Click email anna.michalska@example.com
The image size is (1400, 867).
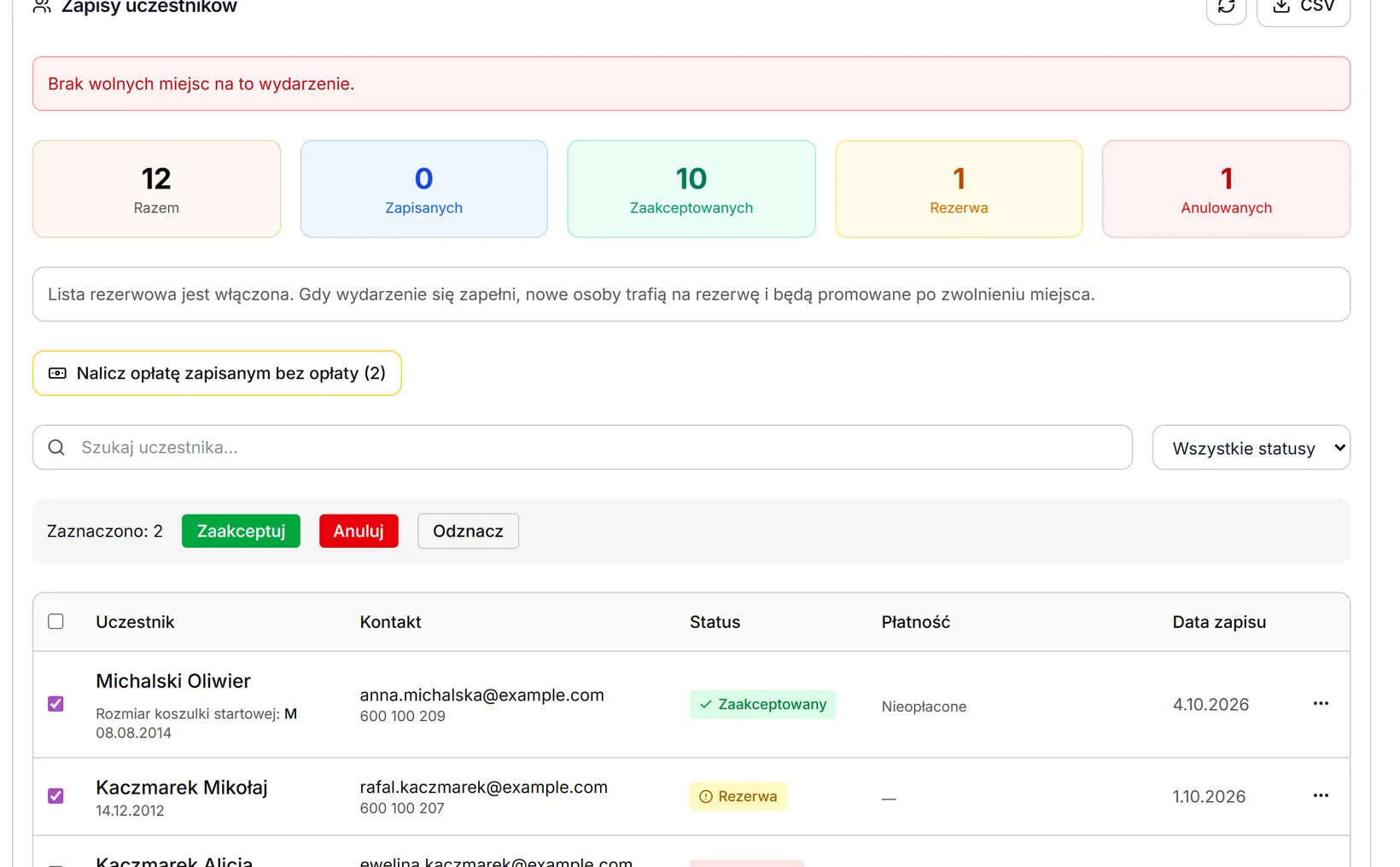481,695
